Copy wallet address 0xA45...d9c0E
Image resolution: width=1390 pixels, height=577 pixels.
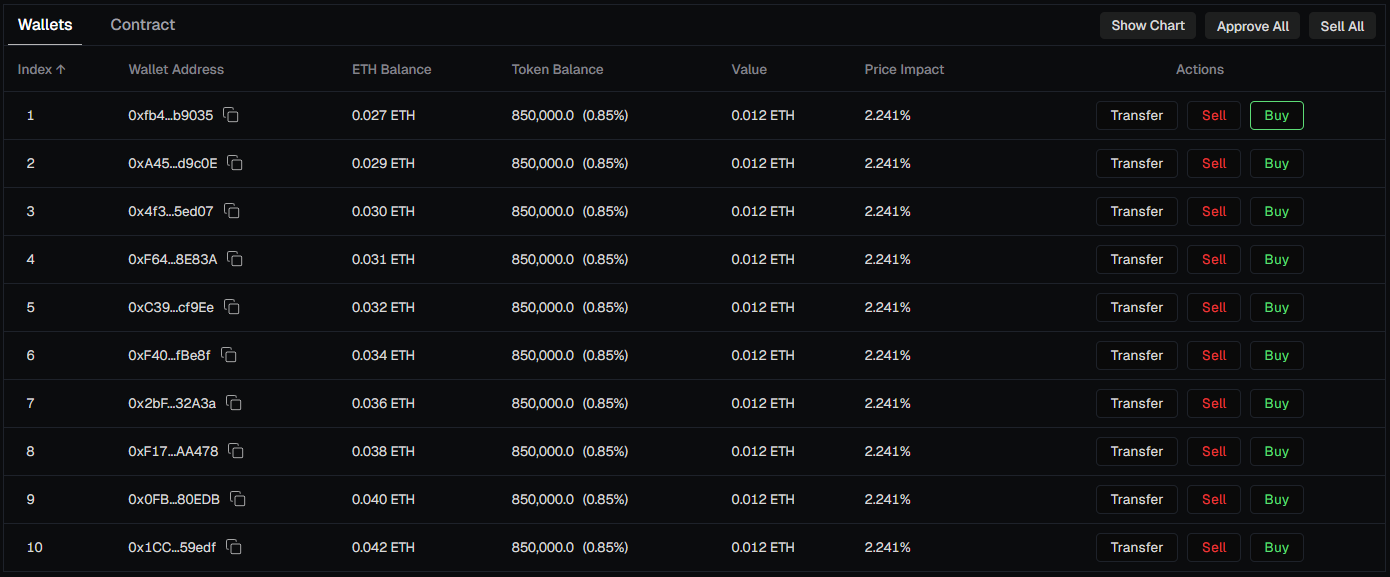point(236,163)
